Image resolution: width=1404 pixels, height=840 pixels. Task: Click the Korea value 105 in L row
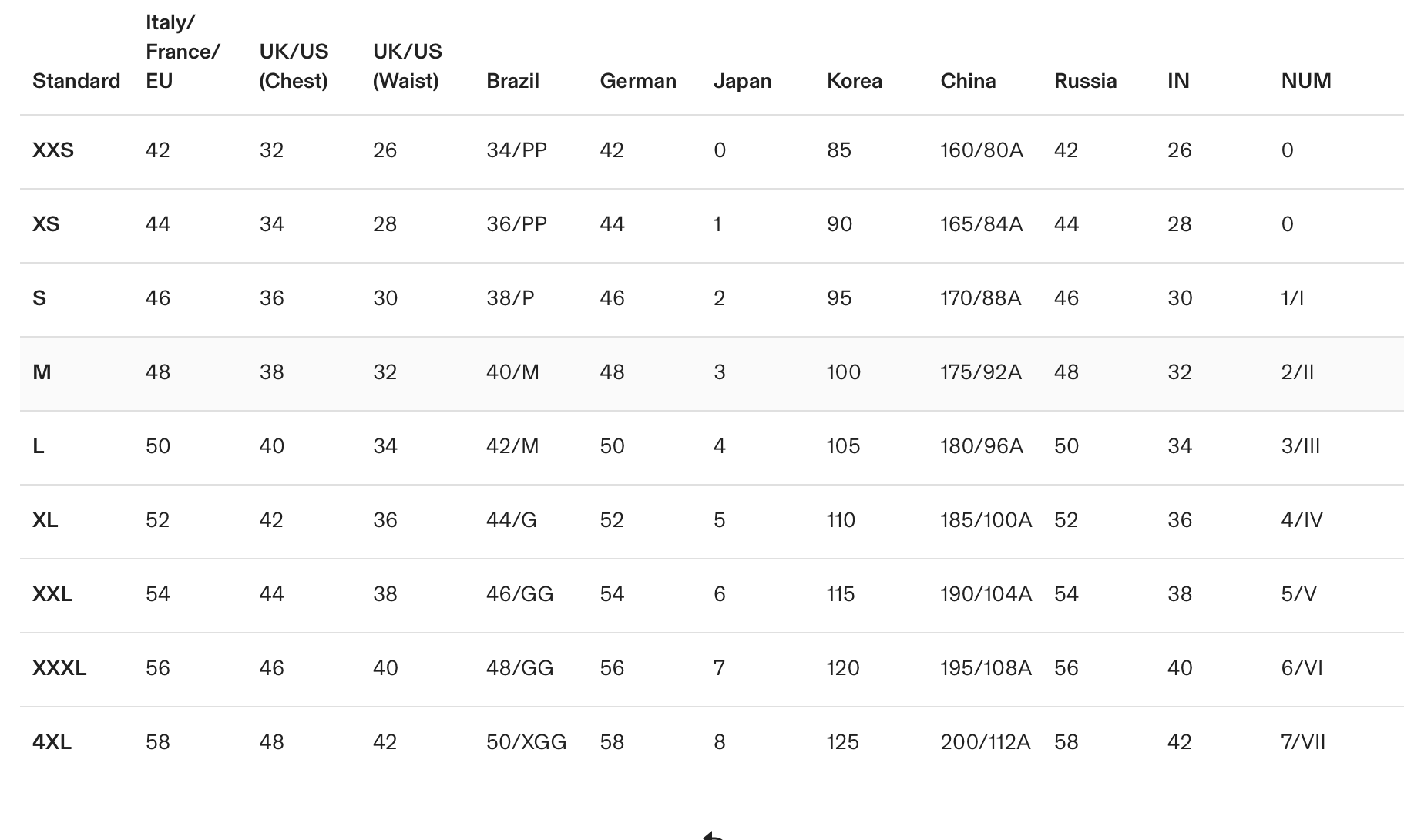[x=843, y=446]
